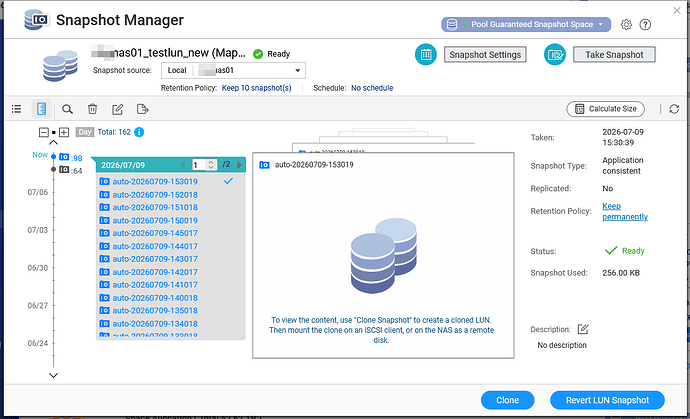Refresh the snapshot list

(674, 109)
